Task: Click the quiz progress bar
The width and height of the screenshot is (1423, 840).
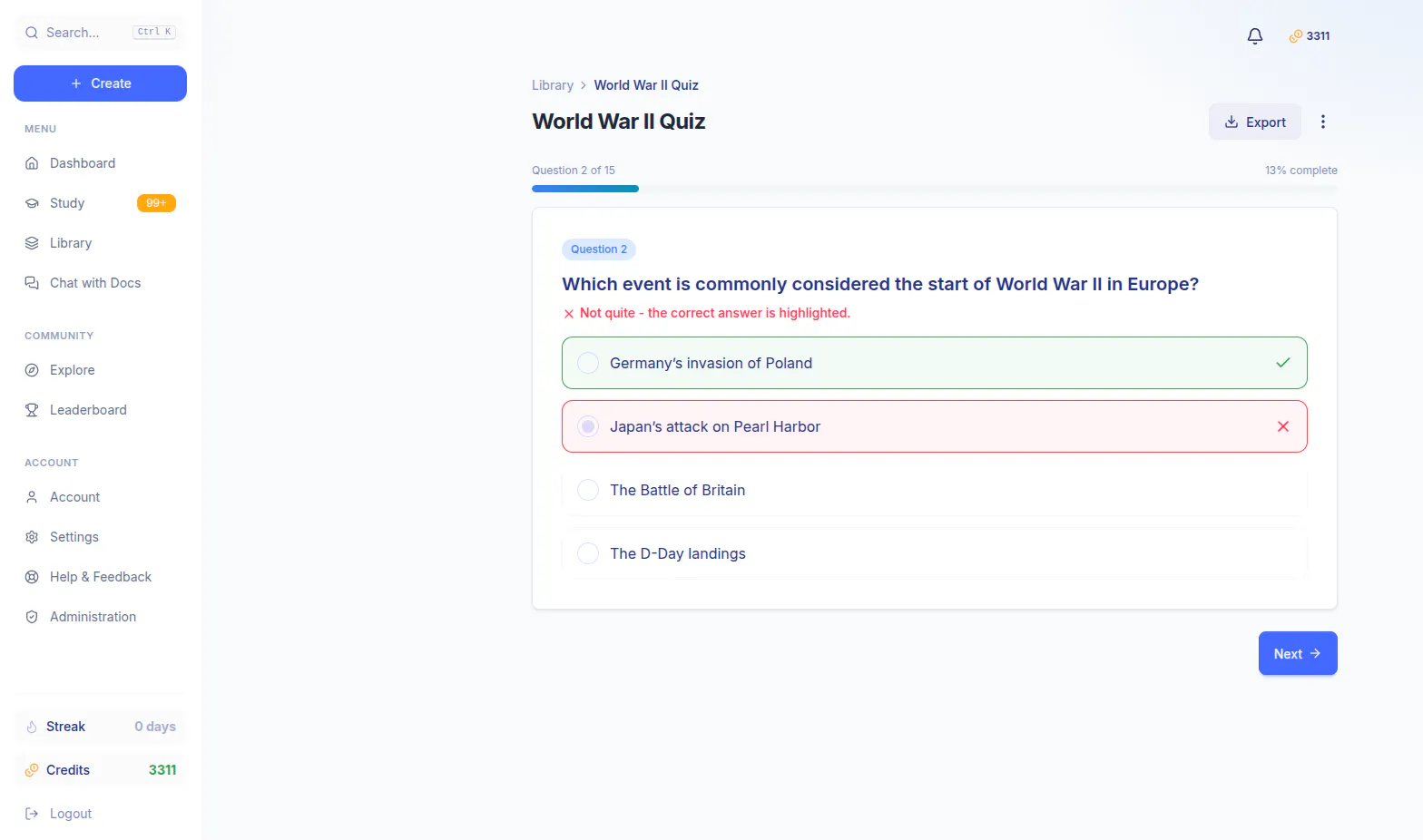Action: (935, 189)
